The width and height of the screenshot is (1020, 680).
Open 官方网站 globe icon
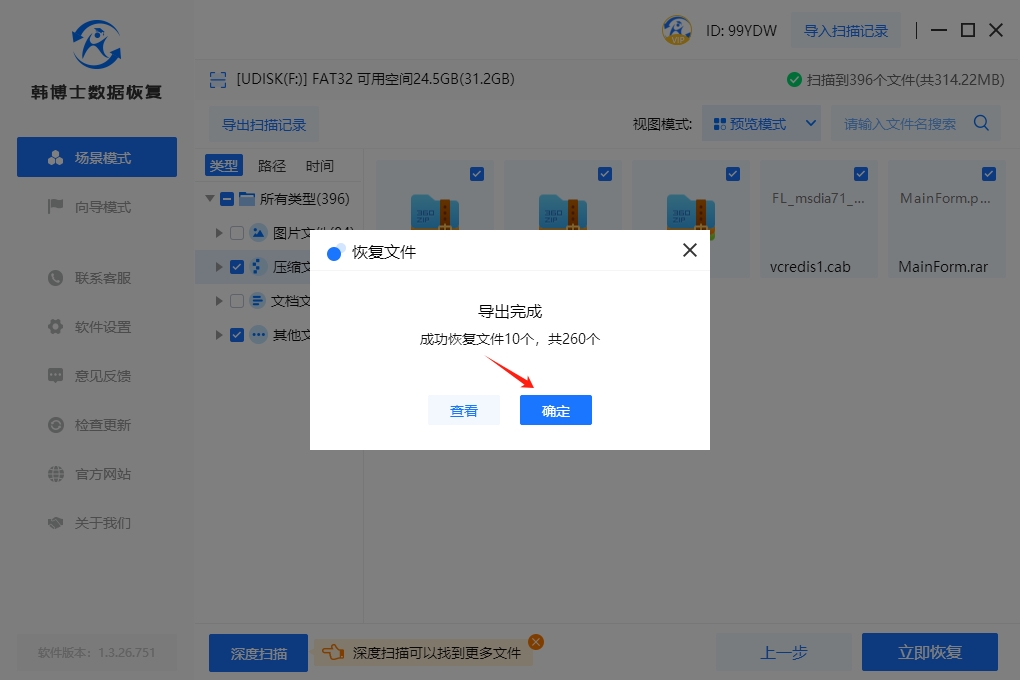pos(56,474)
